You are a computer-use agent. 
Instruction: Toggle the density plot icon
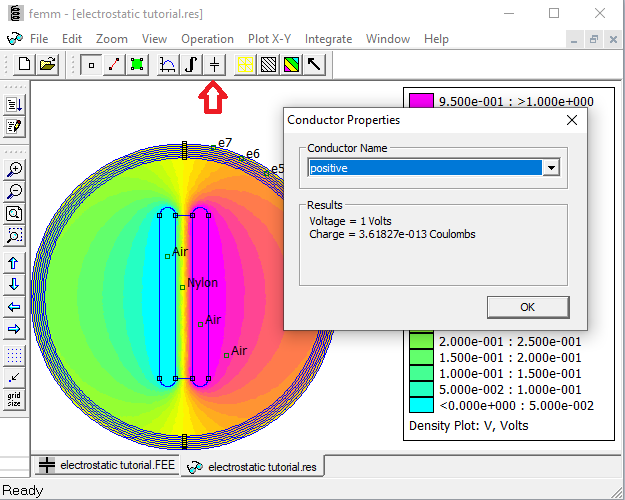click(x=291, y=64)
